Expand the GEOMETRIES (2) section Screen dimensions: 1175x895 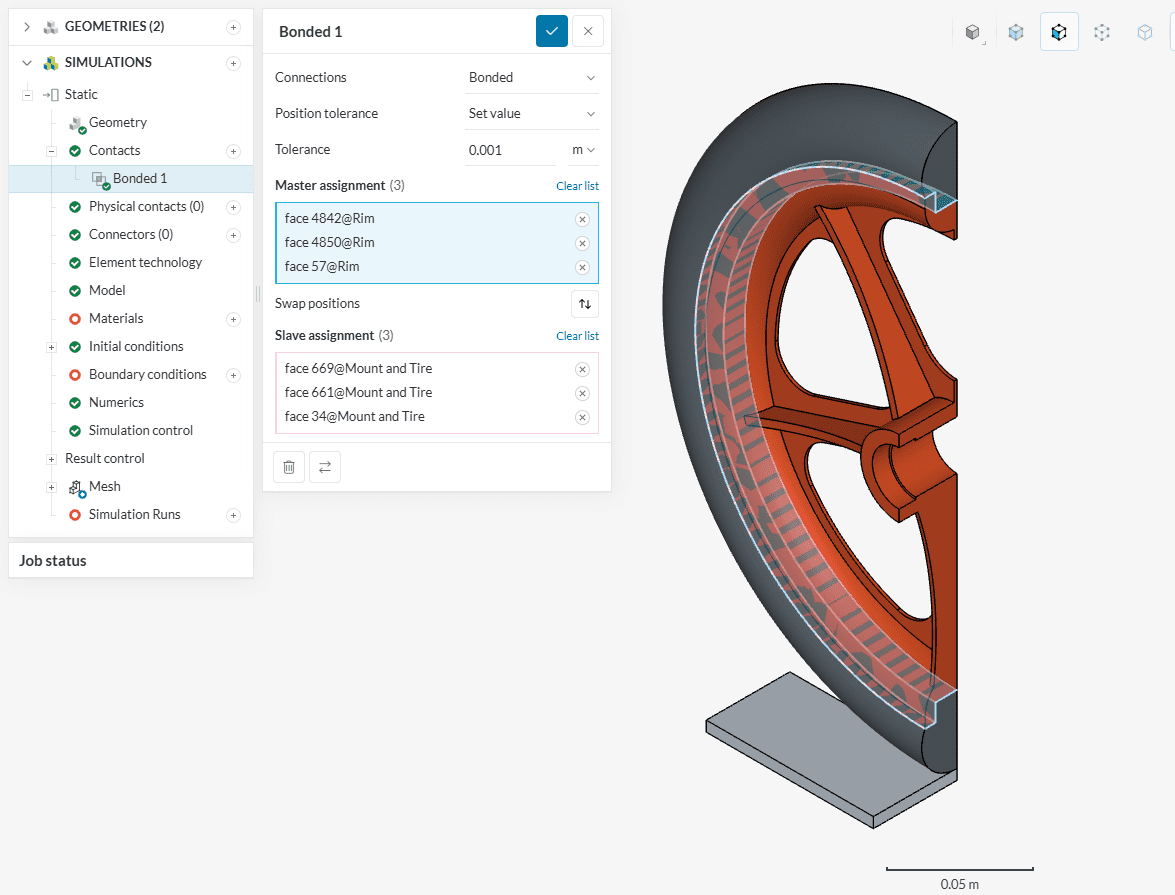click(x=27, y=27)
